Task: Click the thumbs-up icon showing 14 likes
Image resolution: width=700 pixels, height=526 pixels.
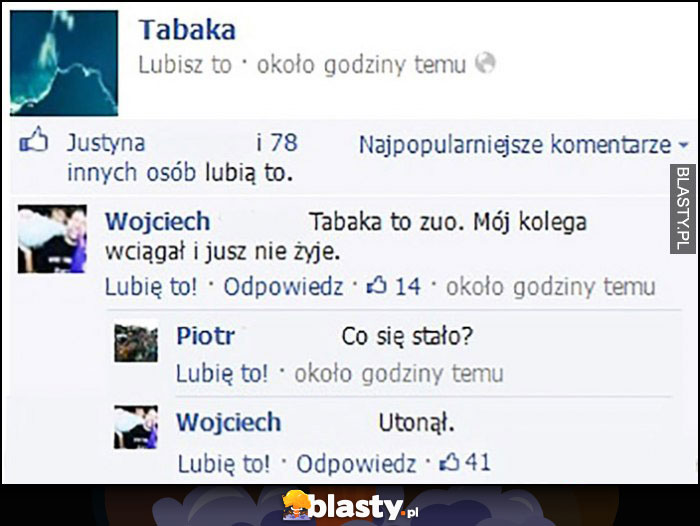Action: (x=376, y=286)
